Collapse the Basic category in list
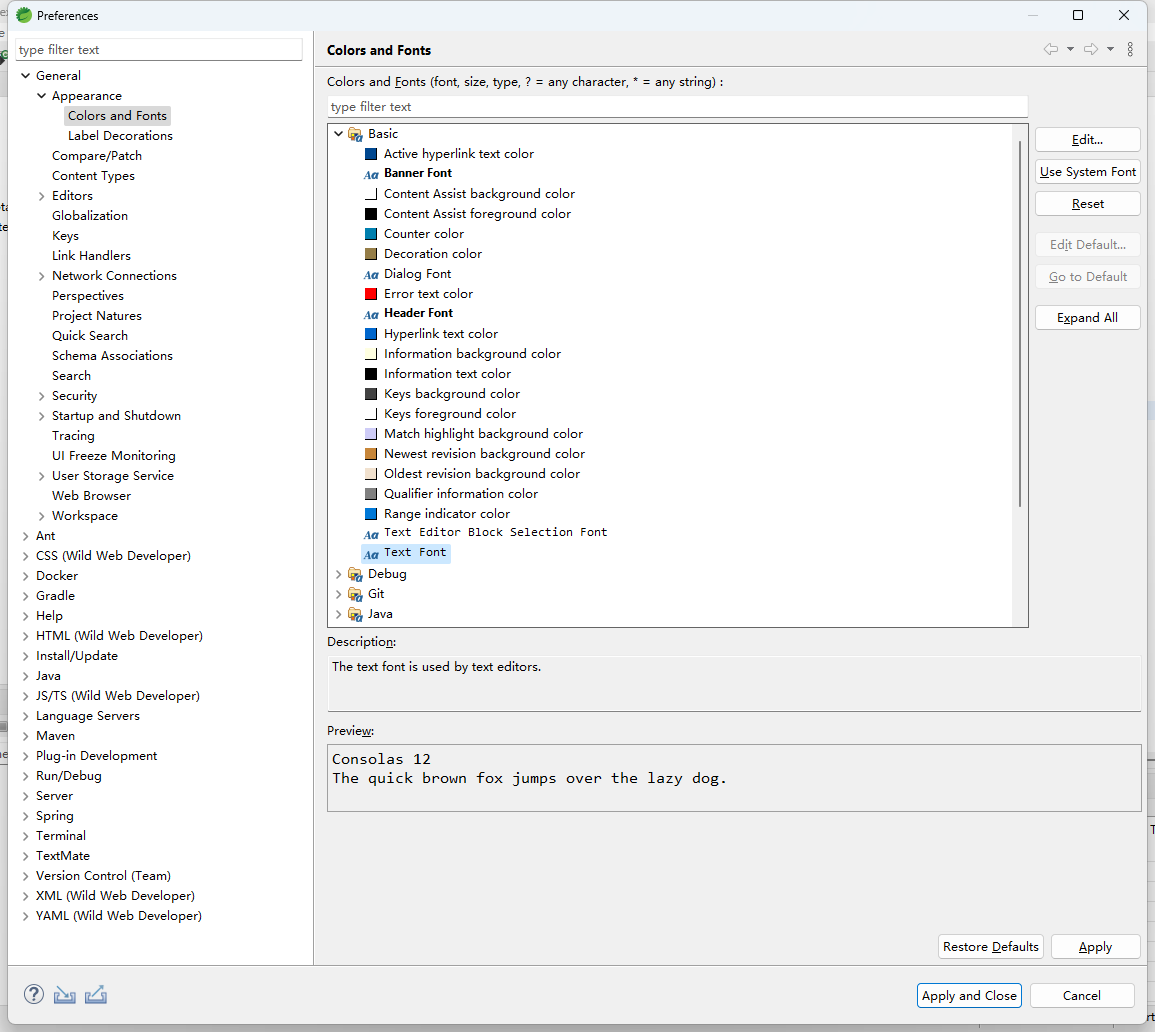 pos(339,134)
